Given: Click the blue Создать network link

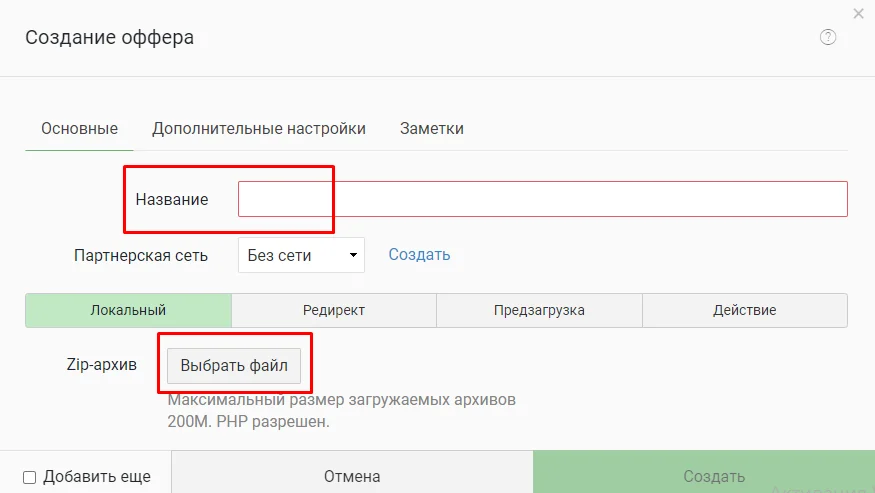Looking at the screenshot, I should click(x=419, y=255).
